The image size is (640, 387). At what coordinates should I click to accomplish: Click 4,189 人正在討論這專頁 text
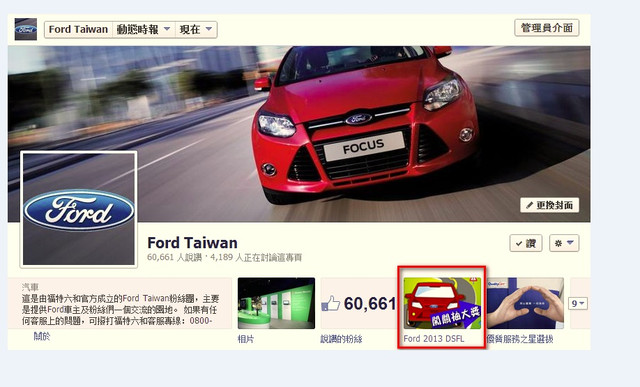point(256,257)
